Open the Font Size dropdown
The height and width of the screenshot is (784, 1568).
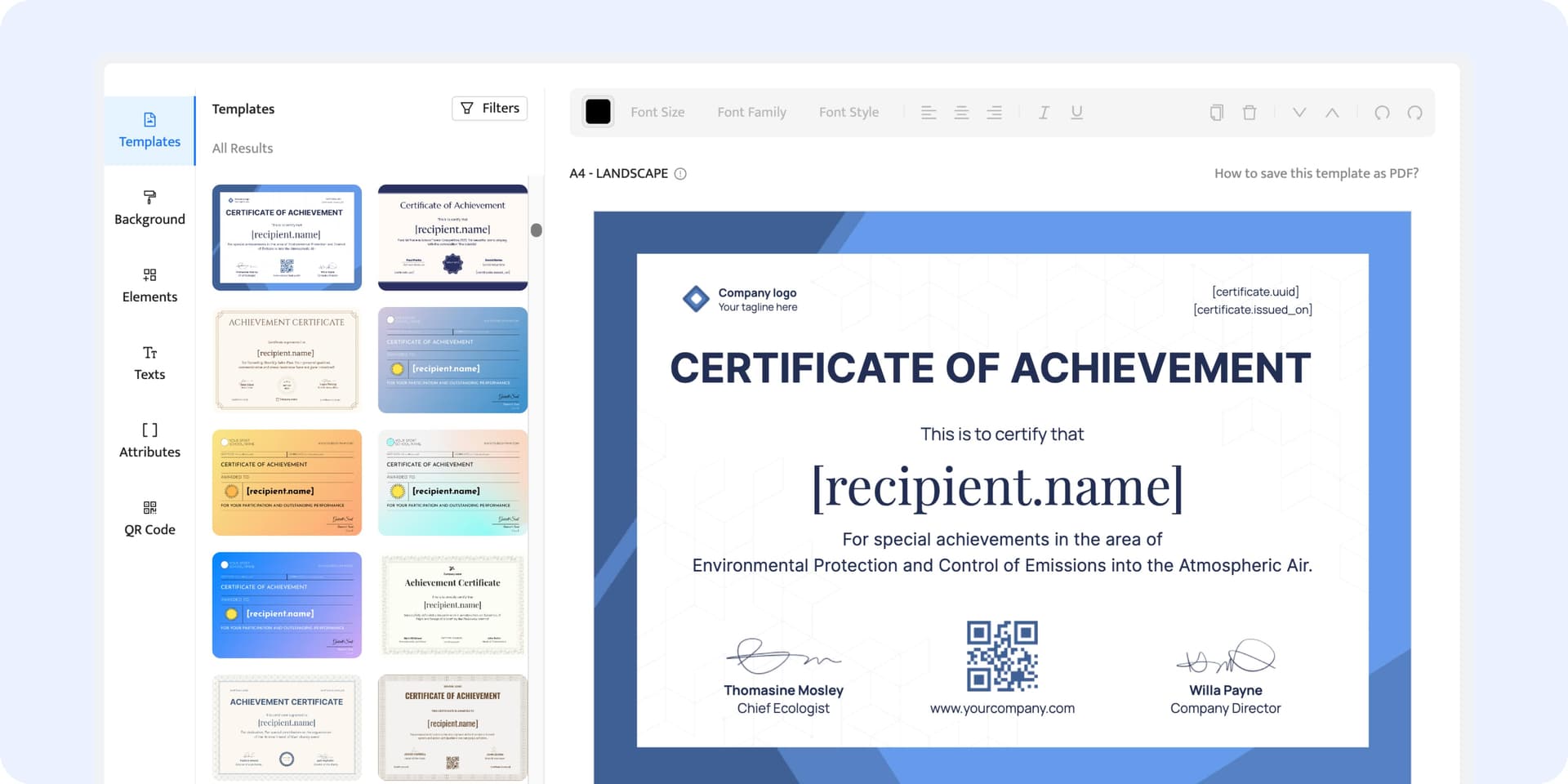pyautogui.click(x=657, y=113)
